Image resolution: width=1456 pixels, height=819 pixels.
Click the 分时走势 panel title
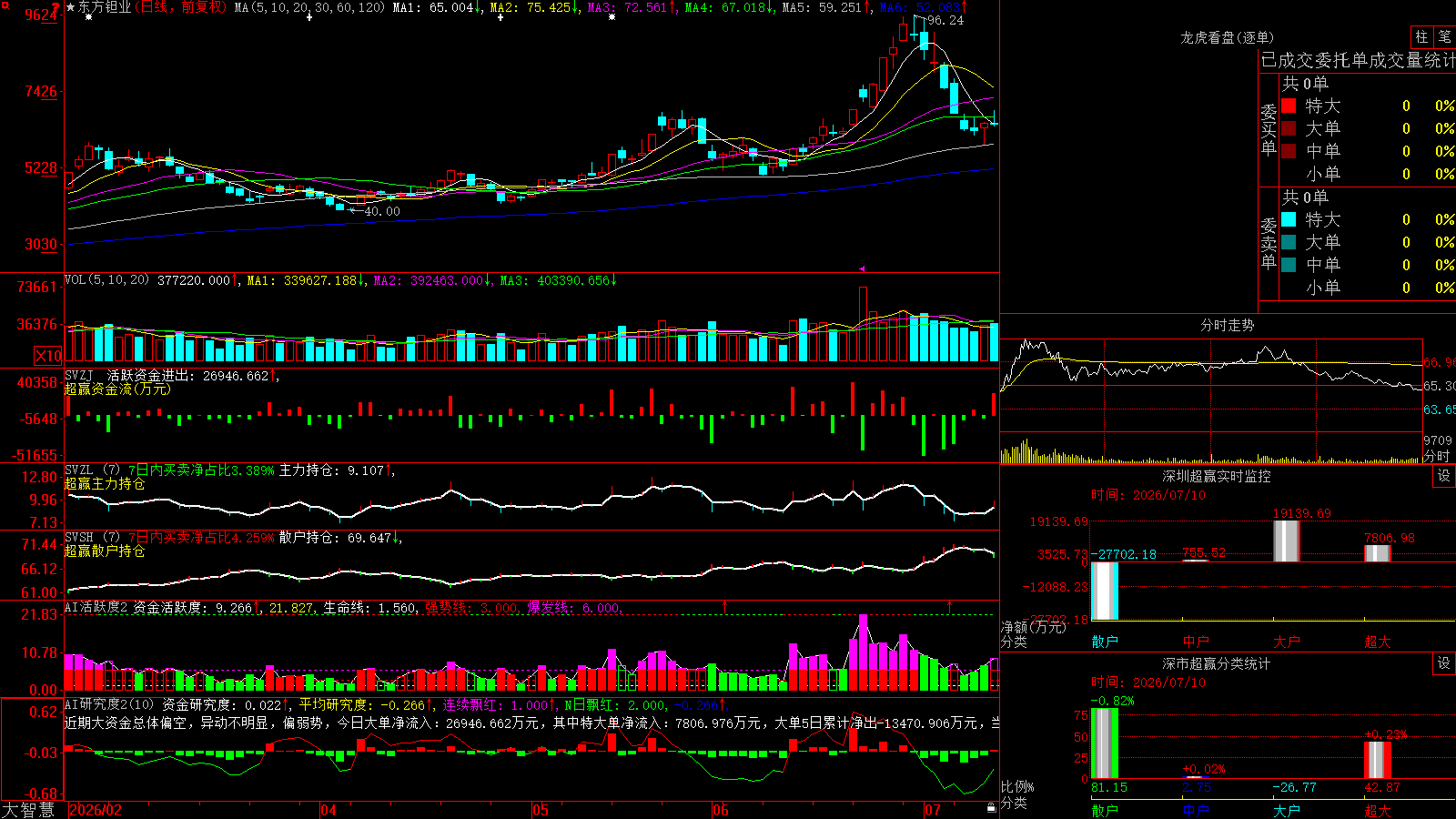tap(1227, 325)
